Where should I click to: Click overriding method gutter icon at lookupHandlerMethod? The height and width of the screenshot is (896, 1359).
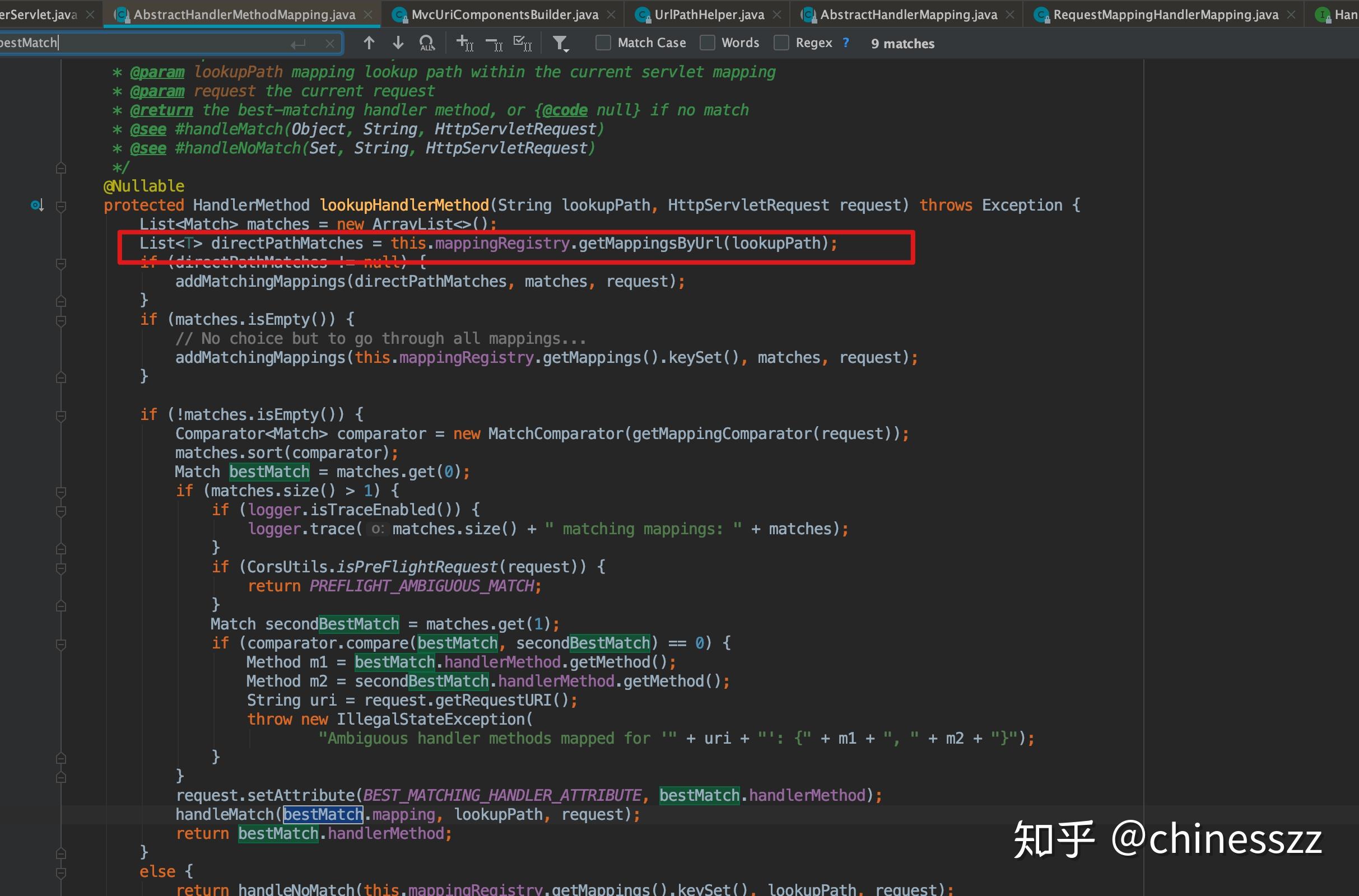tap(37, 205)
